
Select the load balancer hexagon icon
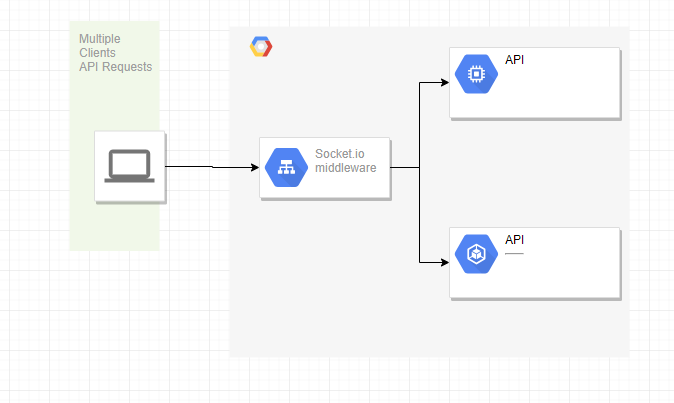coord(286,168)
